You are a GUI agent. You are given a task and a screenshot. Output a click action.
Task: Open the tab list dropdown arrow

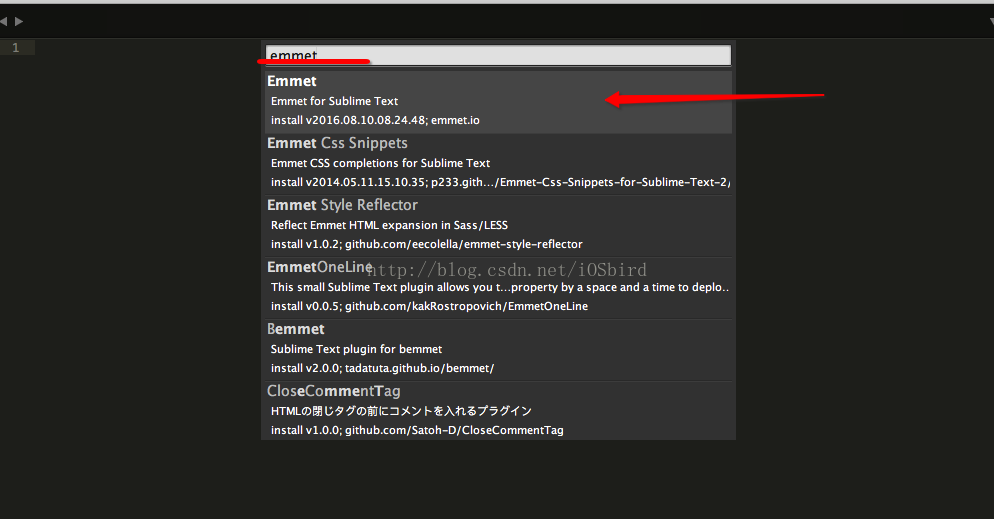click(x=991, y=22)
